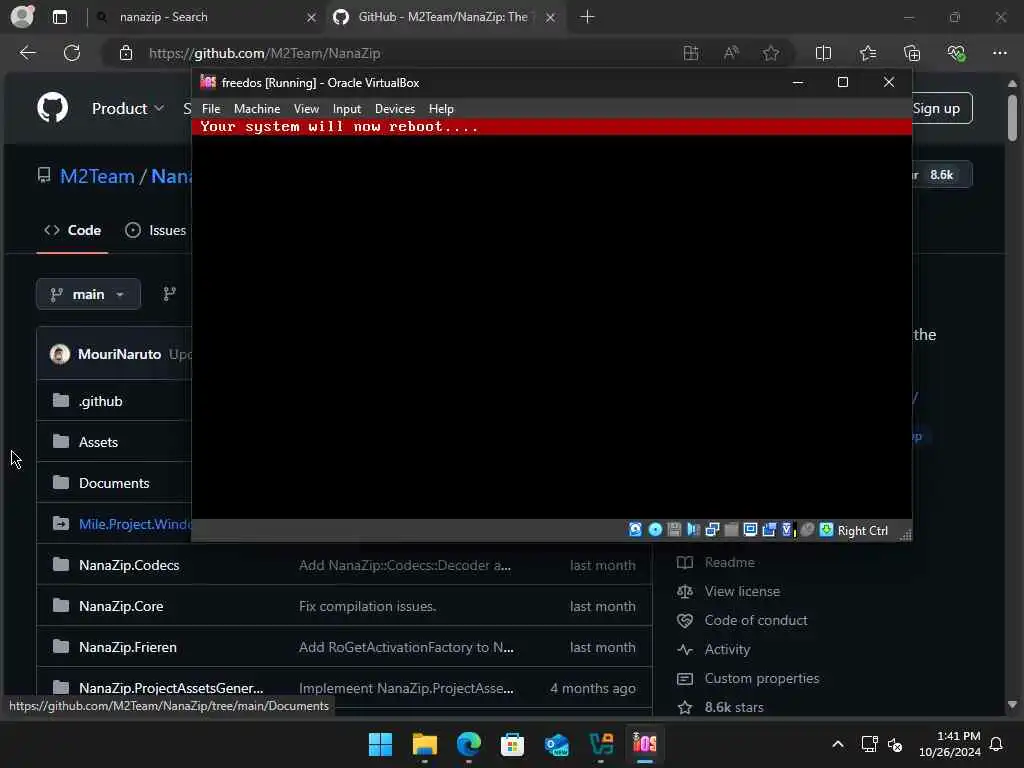Open Browser essentials heart icon
This screenshot has width=1024, height=768.
coord(956,54)
